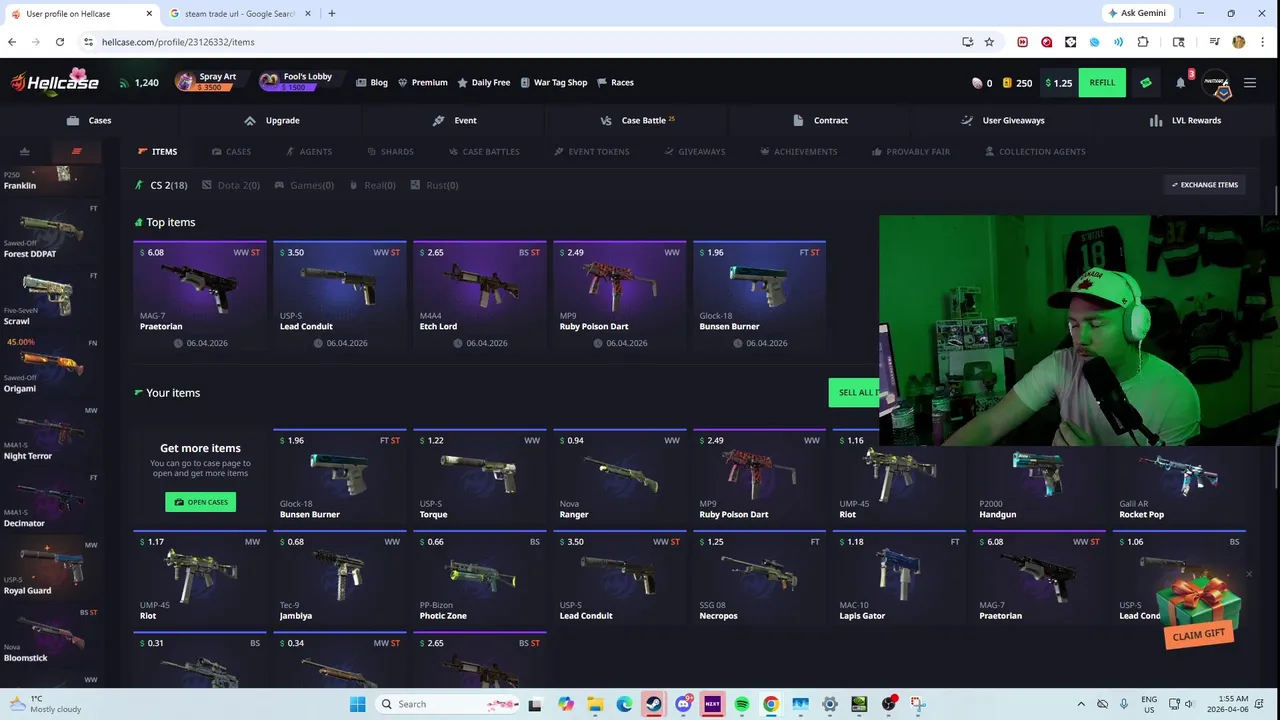Select the Galil AR Rocket Pop item card
This screenshot has width=1280, height=720.
point(1180,485)
